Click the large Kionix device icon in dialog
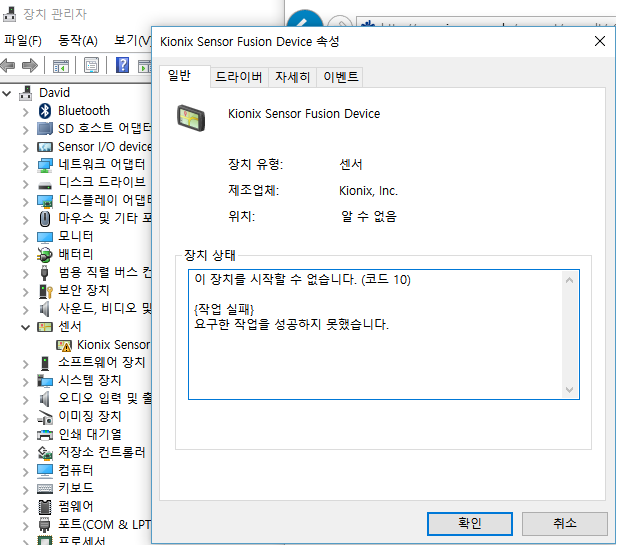The width and height of the screenshot is (620, 545). 191,118
